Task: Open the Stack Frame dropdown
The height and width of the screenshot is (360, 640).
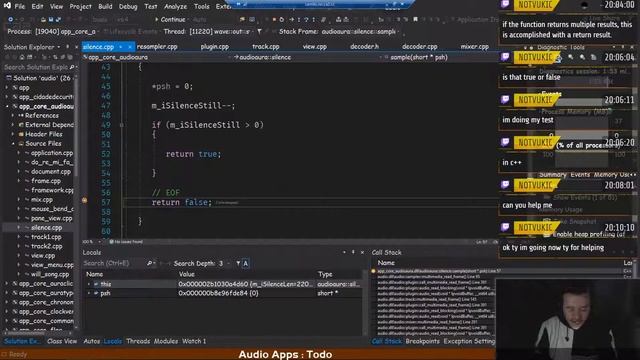Action: pyautogui.click(x=360, y=31)
